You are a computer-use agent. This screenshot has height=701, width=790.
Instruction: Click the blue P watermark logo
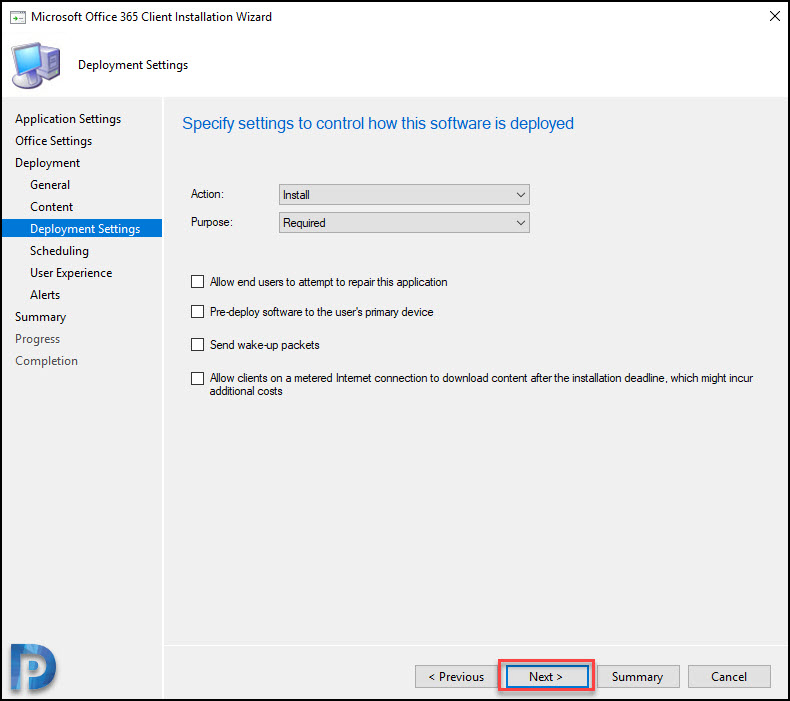tap(33, 667)
